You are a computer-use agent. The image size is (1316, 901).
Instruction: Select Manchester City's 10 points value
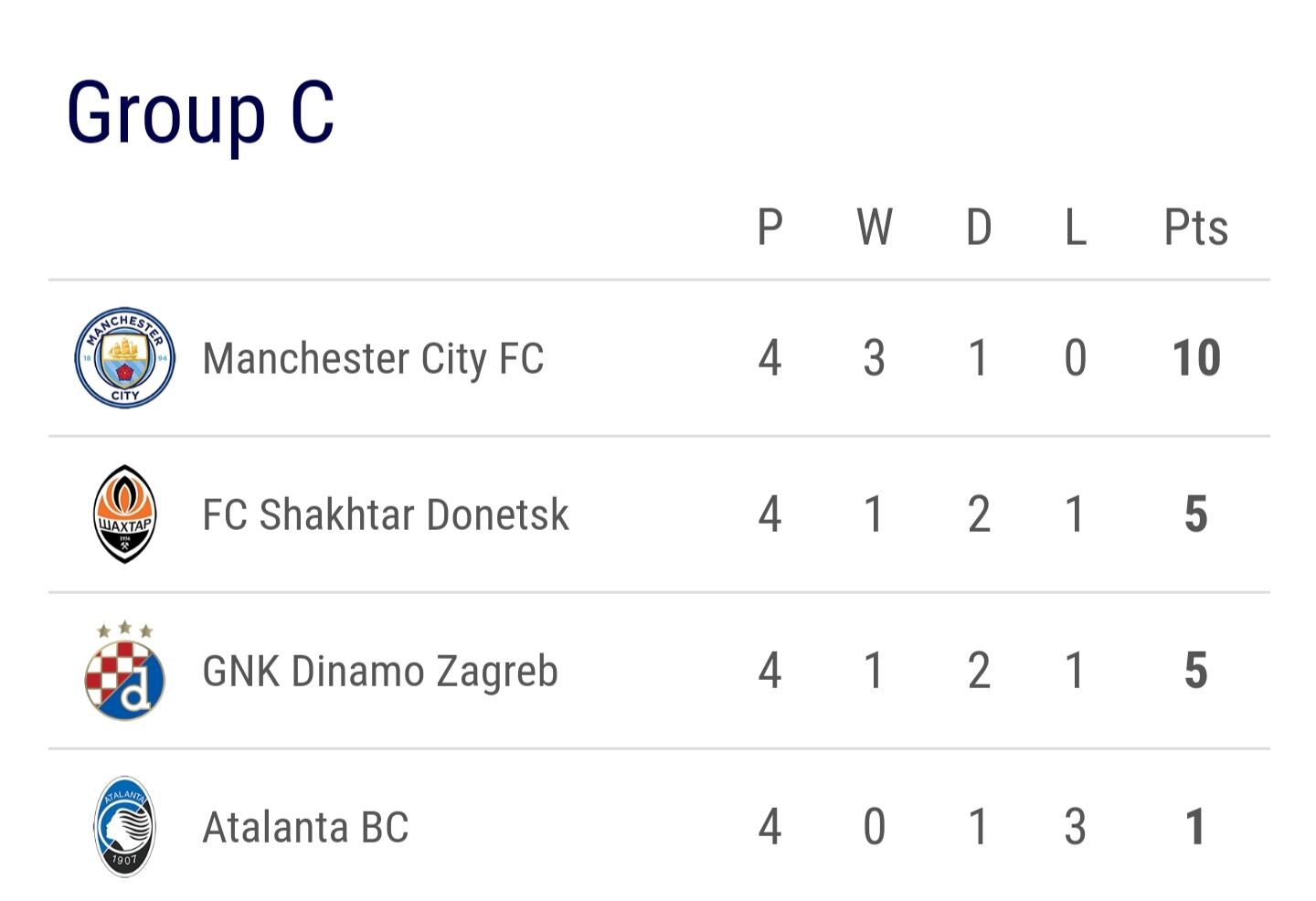[x=1196, y=357]
